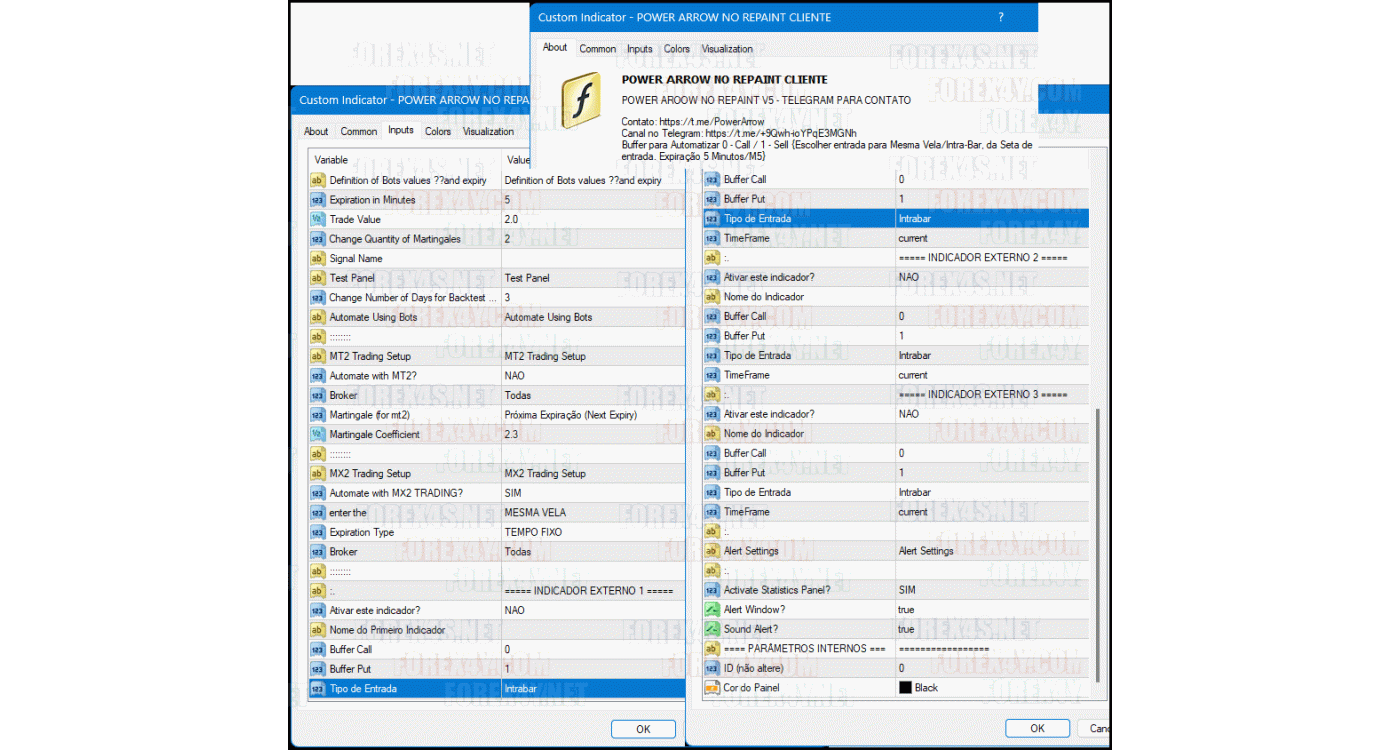Click the help question mark in title bar
The image size is (1400, 750).
pos(1001,17)
